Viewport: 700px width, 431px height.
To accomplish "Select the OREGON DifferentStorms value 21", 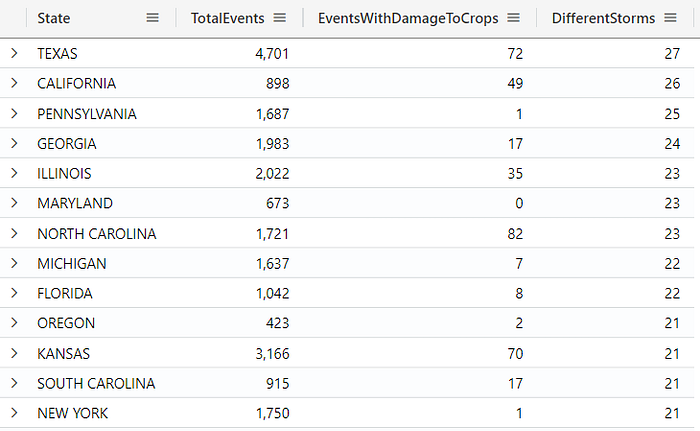I will point(672,323).
